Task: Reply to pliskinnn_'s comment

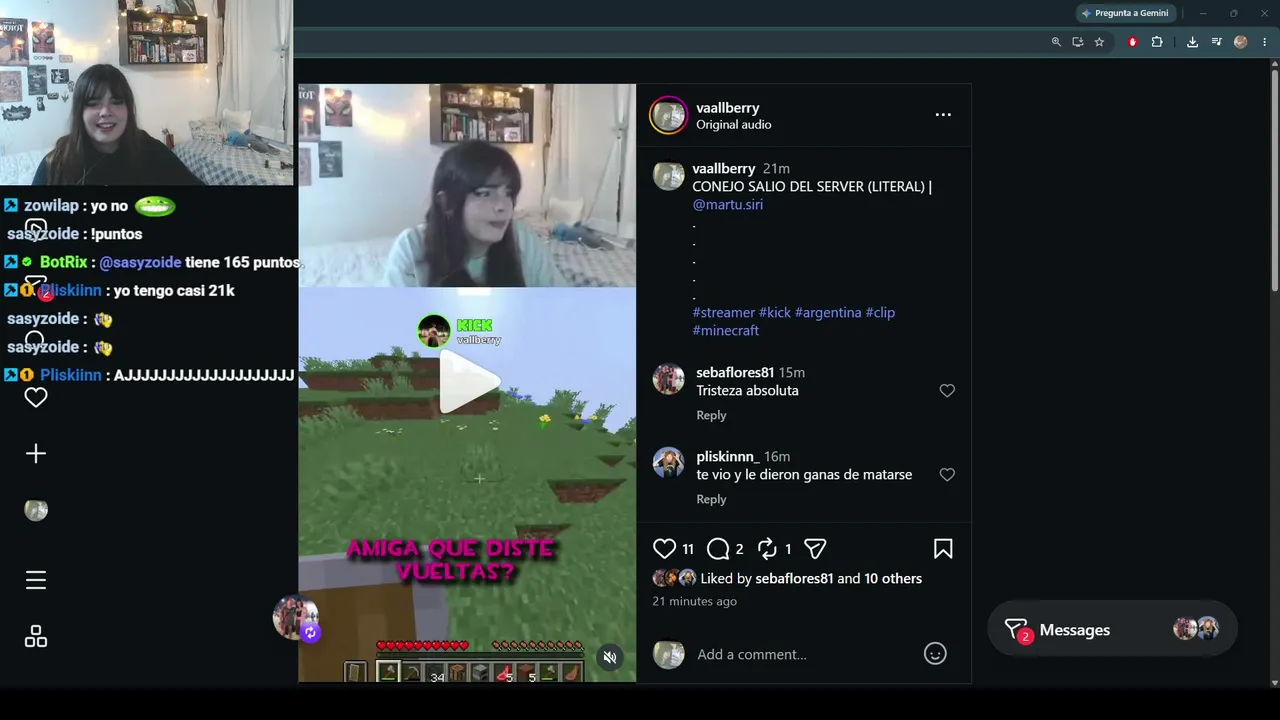Action: 712,499
